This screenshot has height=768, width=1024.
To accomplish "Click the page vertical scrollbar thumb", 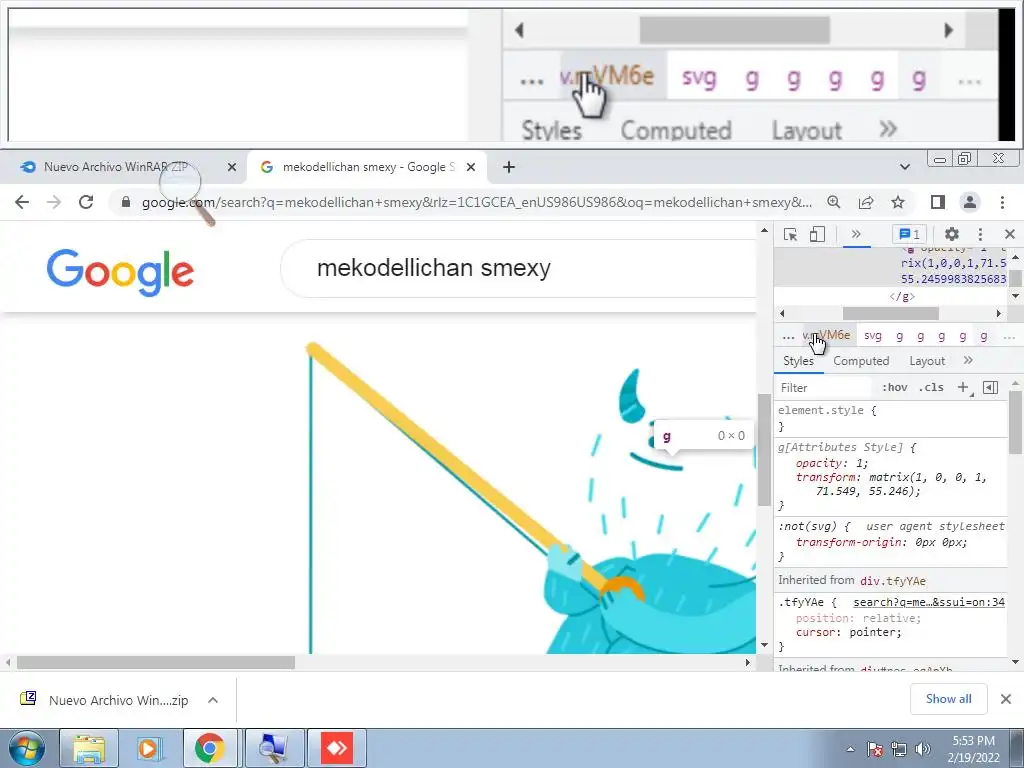I will pyautogui.click(x=764, y=449).
